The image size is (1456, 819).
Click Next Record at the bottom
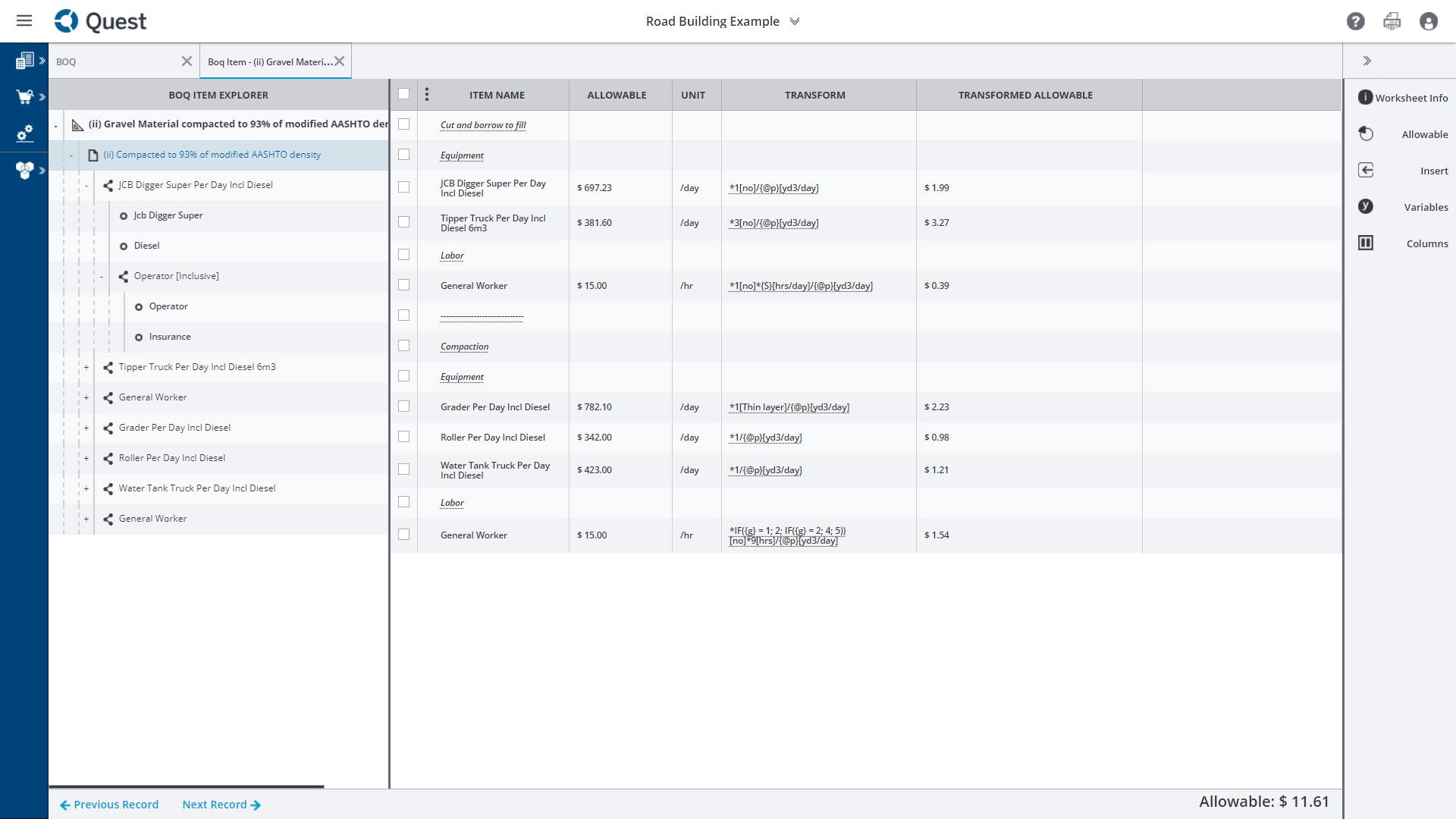coord(215,804)
